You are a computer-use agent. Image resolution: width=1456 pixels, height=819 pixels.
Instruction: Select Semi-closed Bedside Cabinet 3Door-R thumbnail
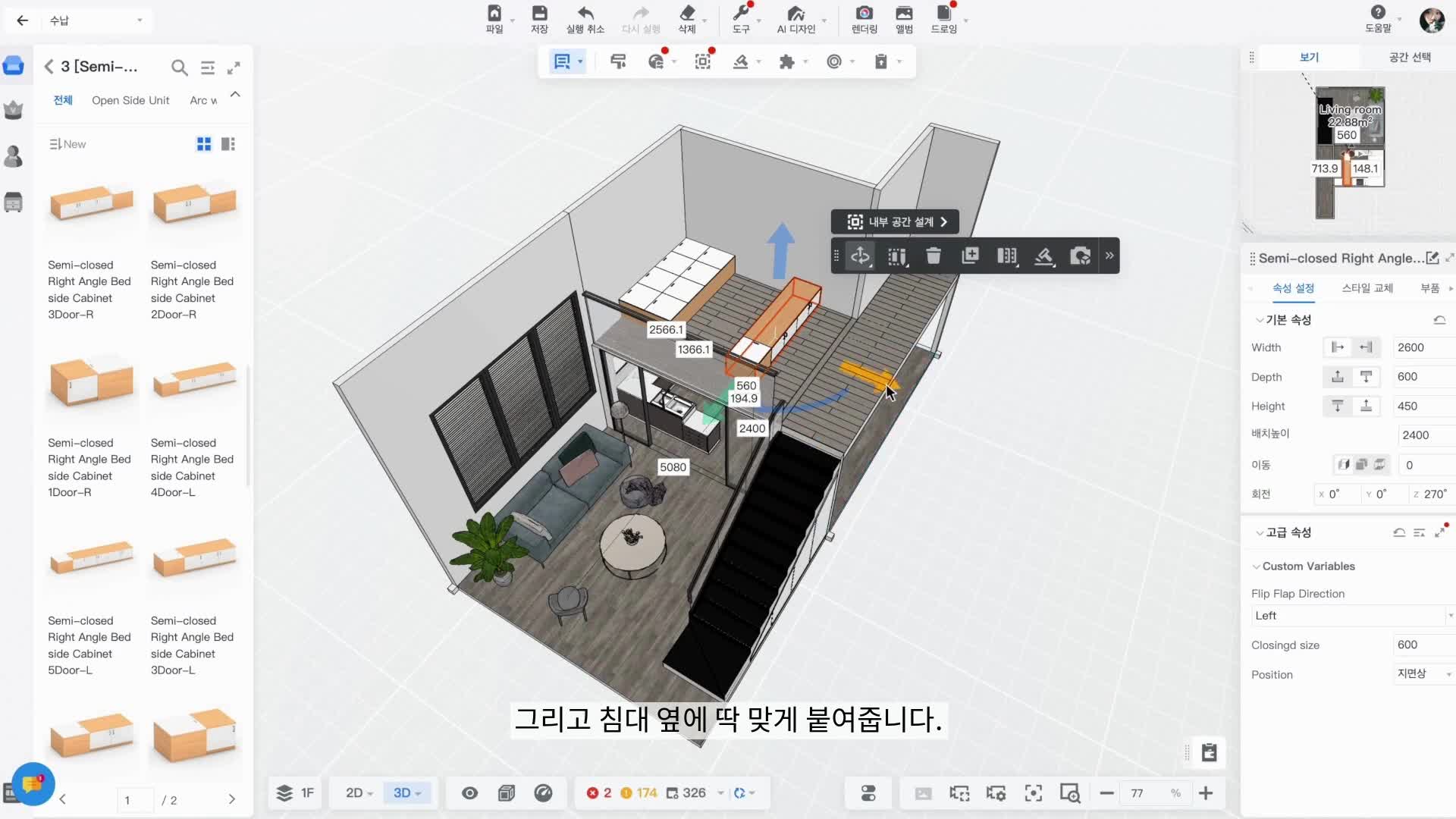(91, 205)
